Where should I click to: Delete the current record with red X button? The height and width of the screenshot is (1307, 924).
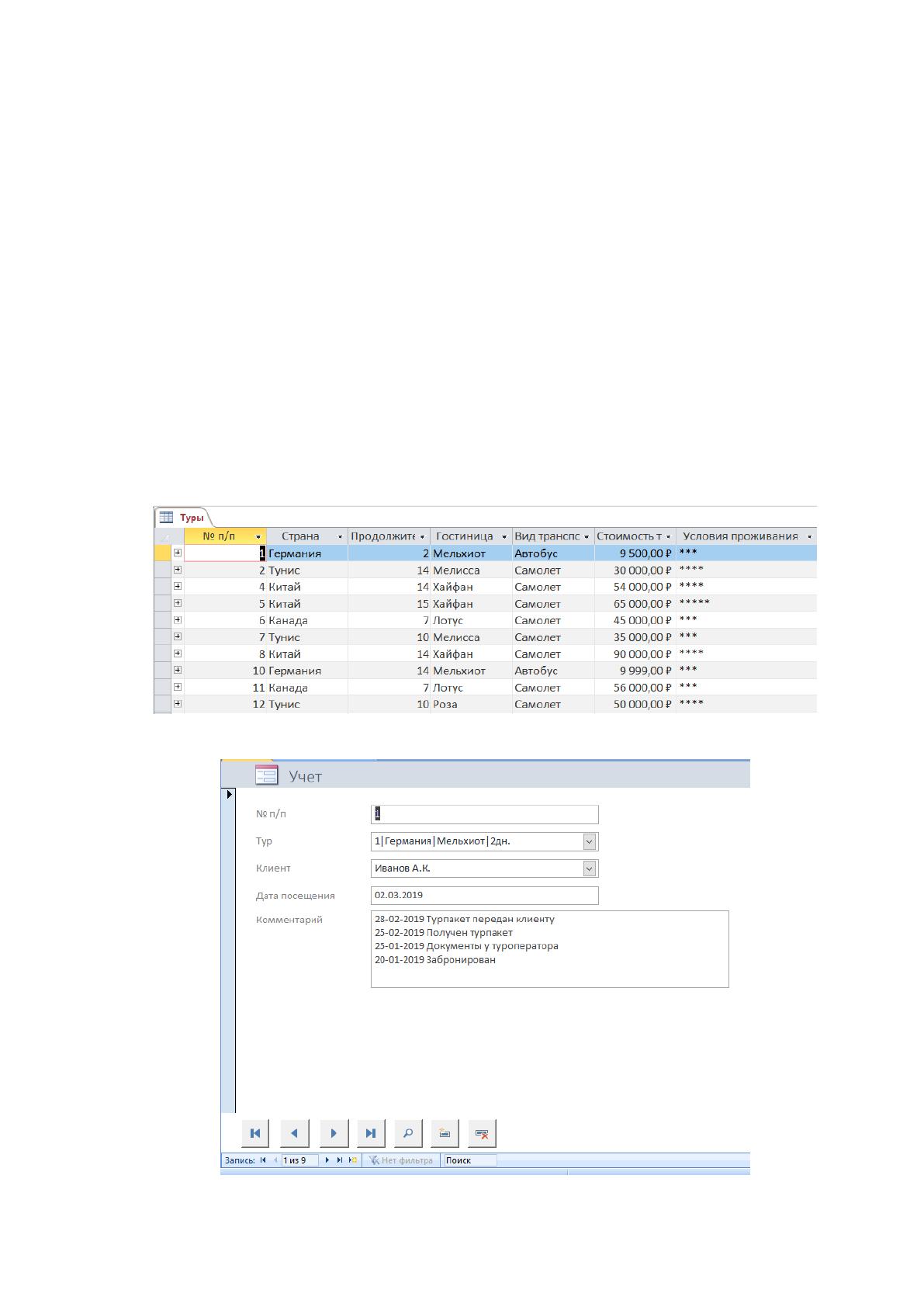(482, 1133)
